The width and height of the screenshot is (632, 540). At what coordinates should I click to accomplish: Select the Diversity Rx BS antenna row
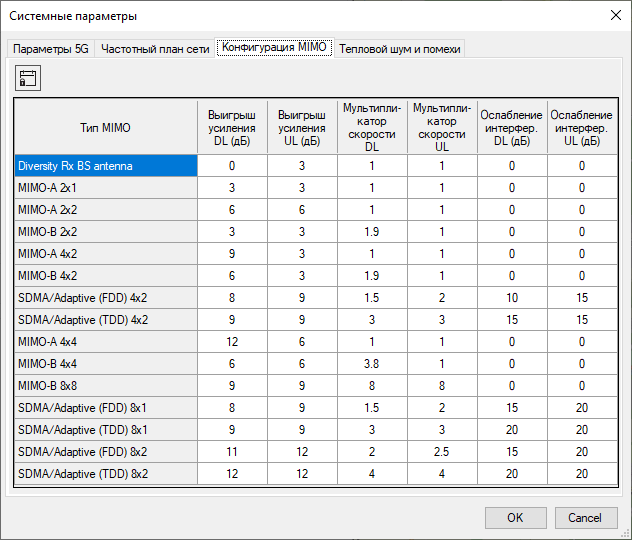pyautogui.click(x=106, y=166)
